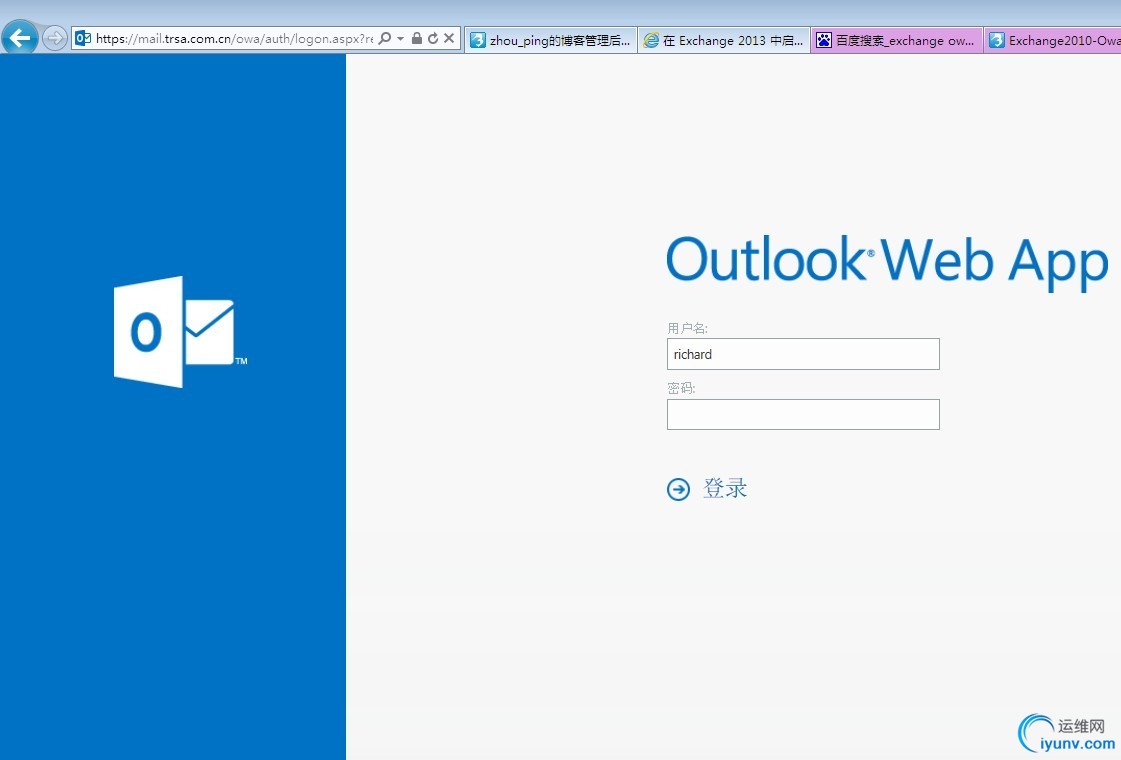
Task: Focus the empty password field
Action: pos(803,415)
